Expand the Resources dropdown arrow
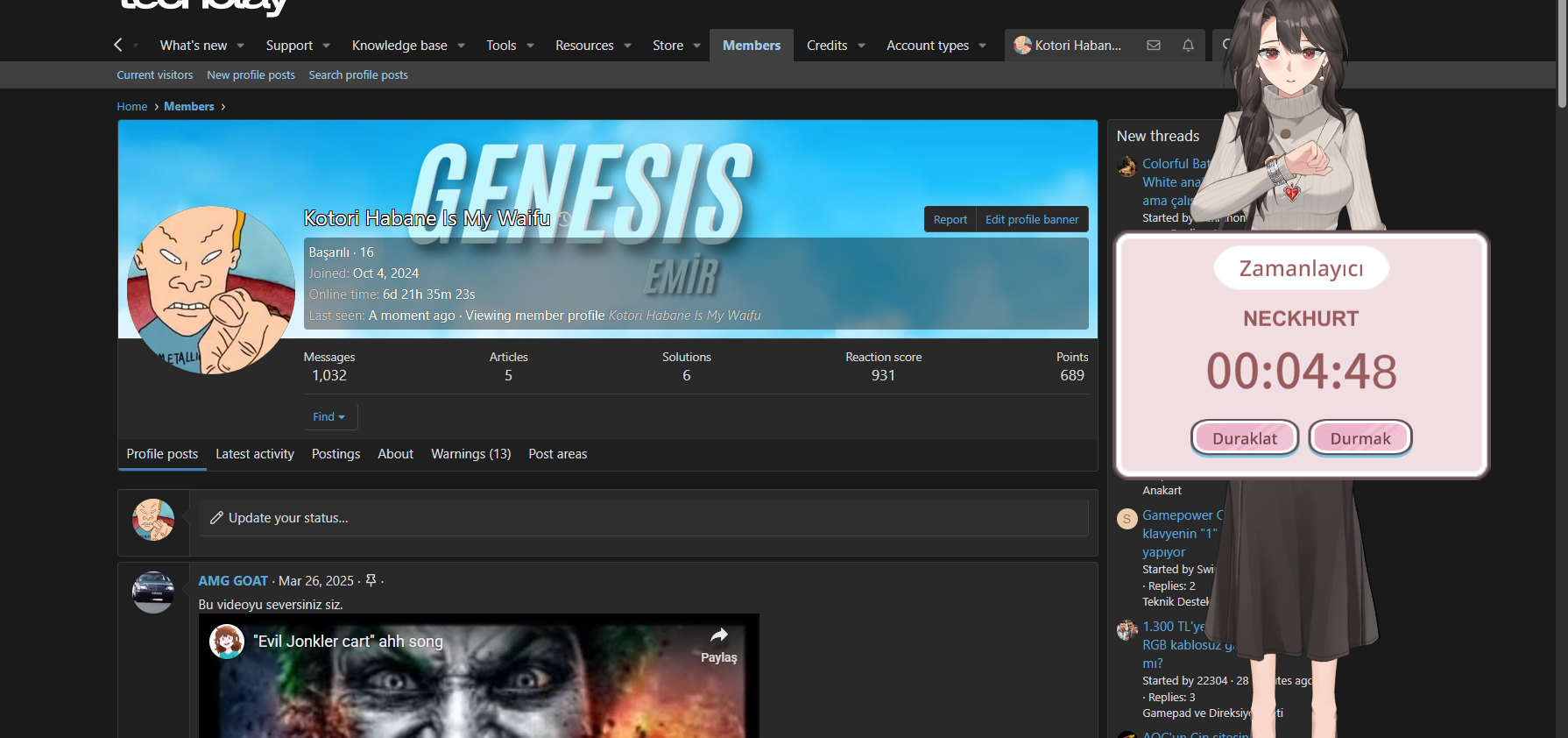The image size is (1568, 738). [x=627, y=46]
